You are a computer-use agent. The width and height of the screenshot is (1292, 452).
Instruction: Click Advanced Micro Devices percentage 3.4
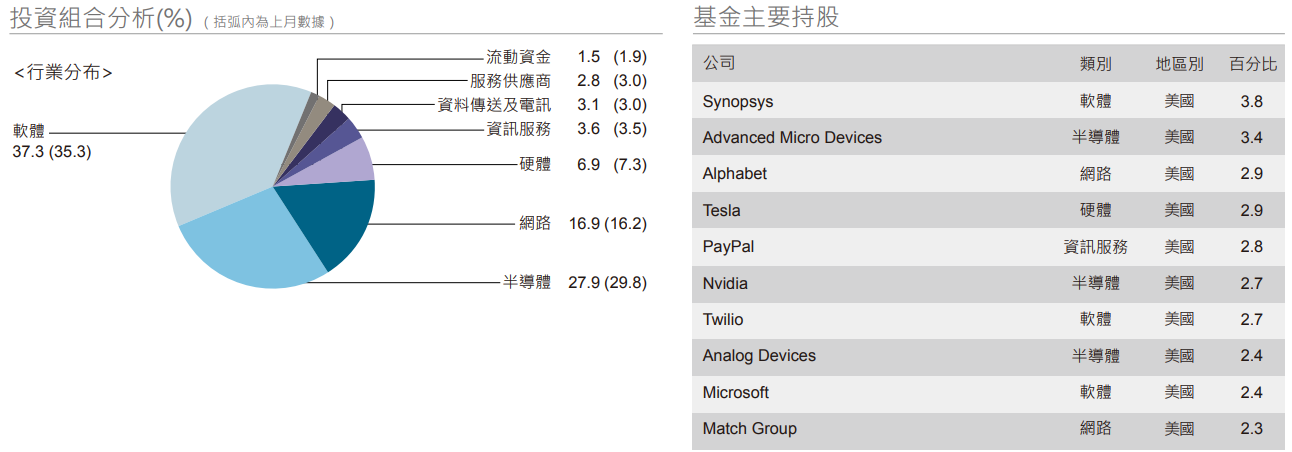tap(1251, 137)
